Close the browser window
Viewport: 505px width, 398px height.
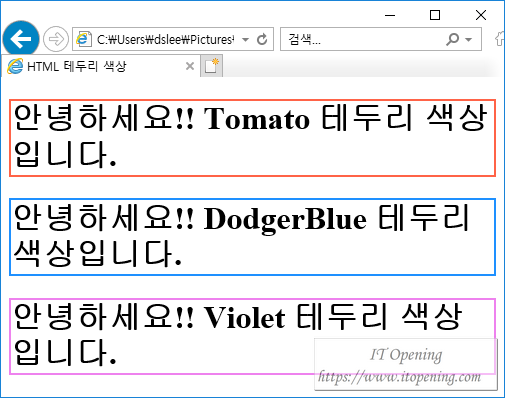[x=481, y=15]
